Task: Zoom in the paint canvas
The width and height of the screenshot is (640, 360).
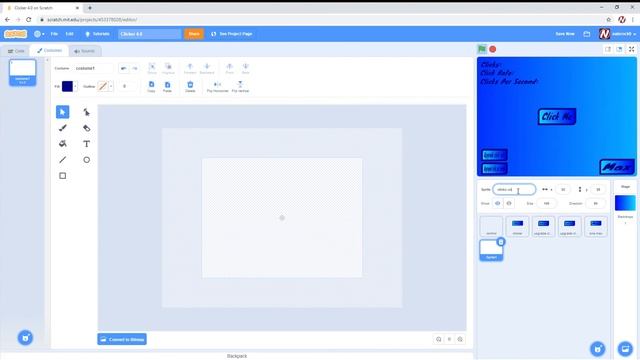Action: pos(460,339)
